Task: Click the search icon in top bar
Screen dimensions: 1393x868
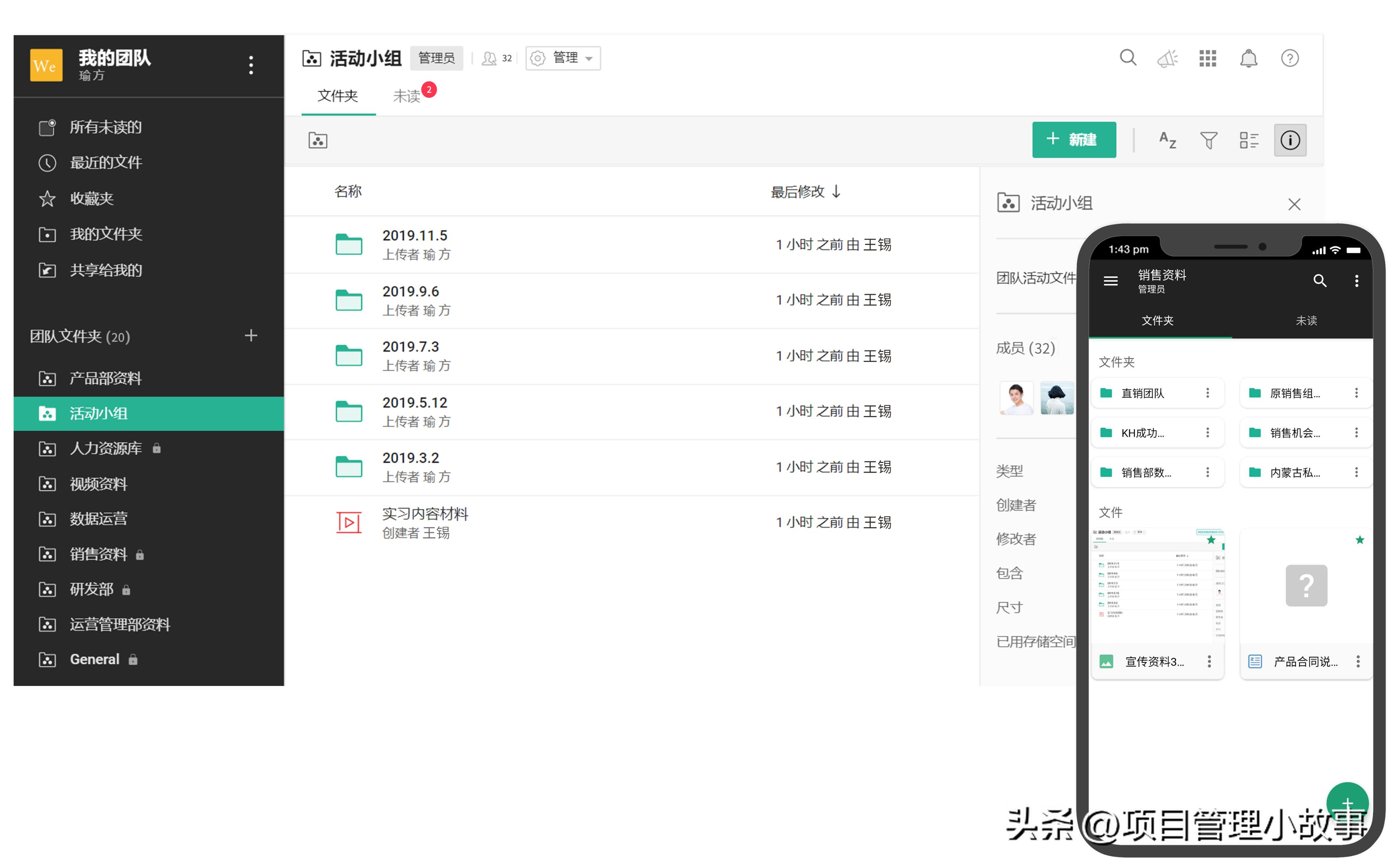Action: [x=1128, y=58]
